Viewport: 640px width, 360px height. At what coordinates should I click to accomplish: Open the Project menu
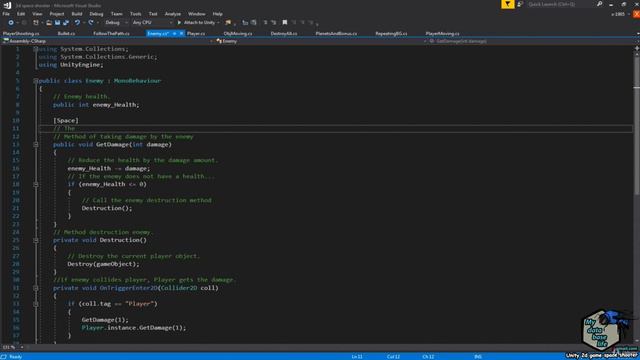(57, 14)
